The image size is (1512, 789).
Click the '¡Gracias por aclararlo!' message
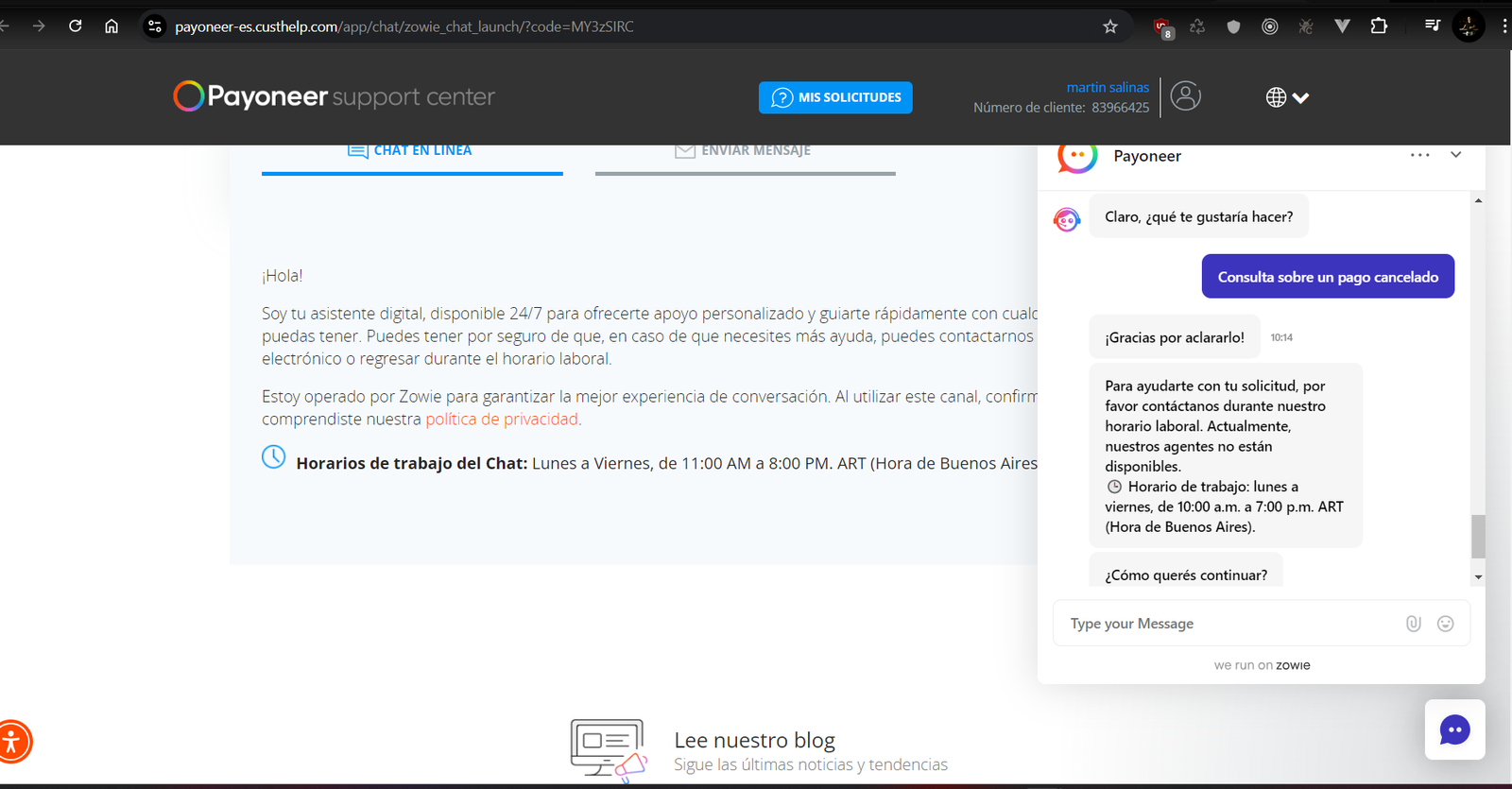tap(1175, 337)
